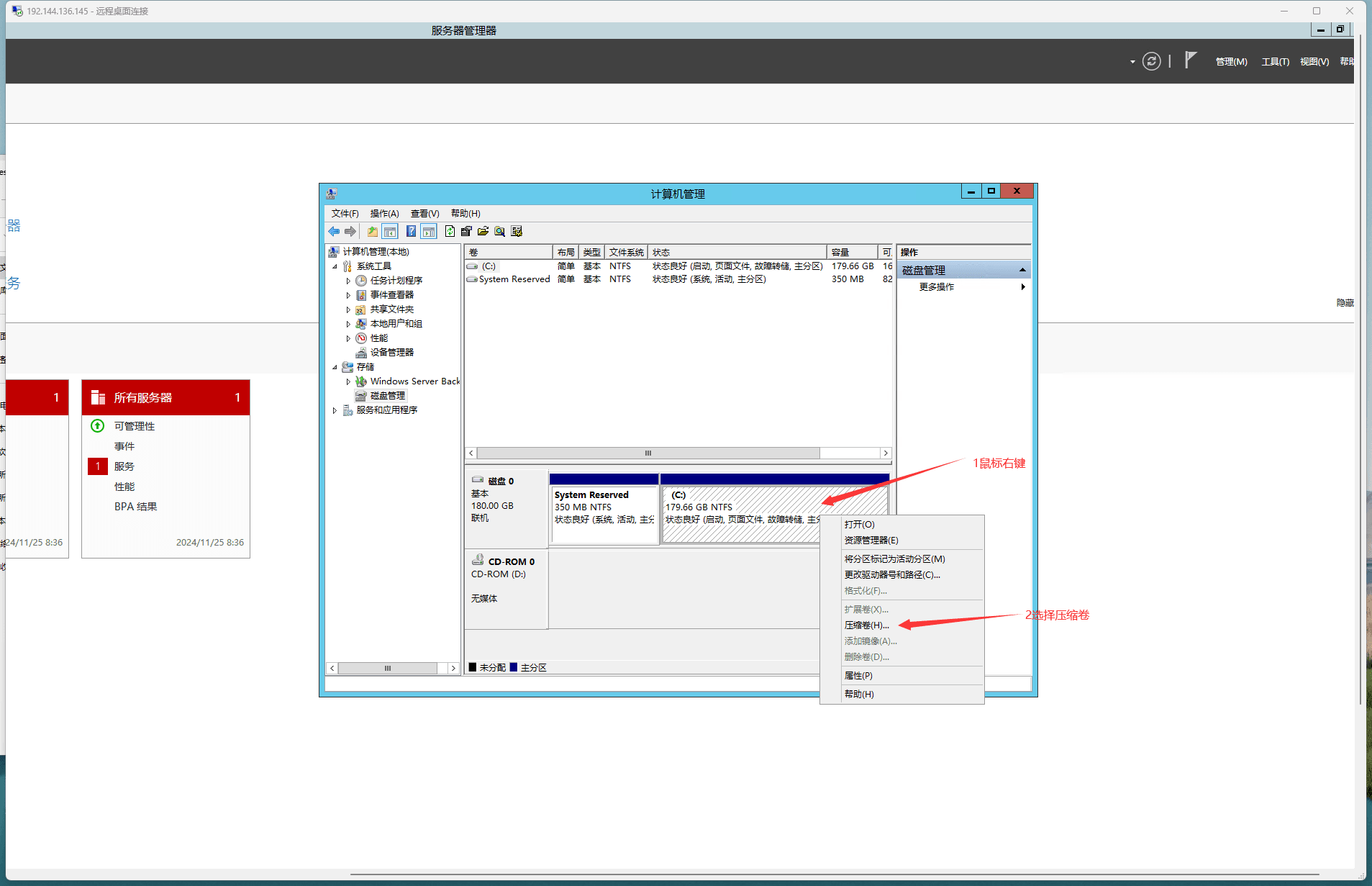Click the blue Help question mark icon
The width and height of the screenshot is (1372, 886).
(411, 232)
